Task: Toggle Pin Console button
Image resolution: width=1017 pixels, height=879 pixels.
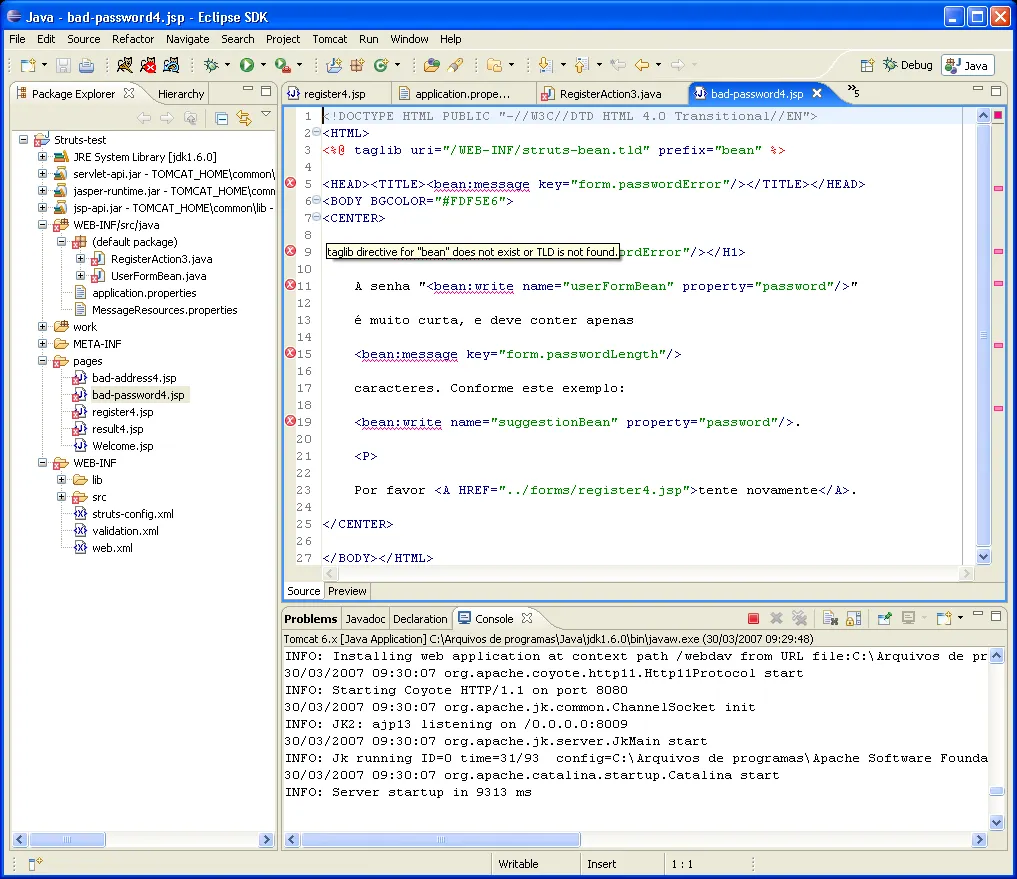Action: tap(885, 619)
